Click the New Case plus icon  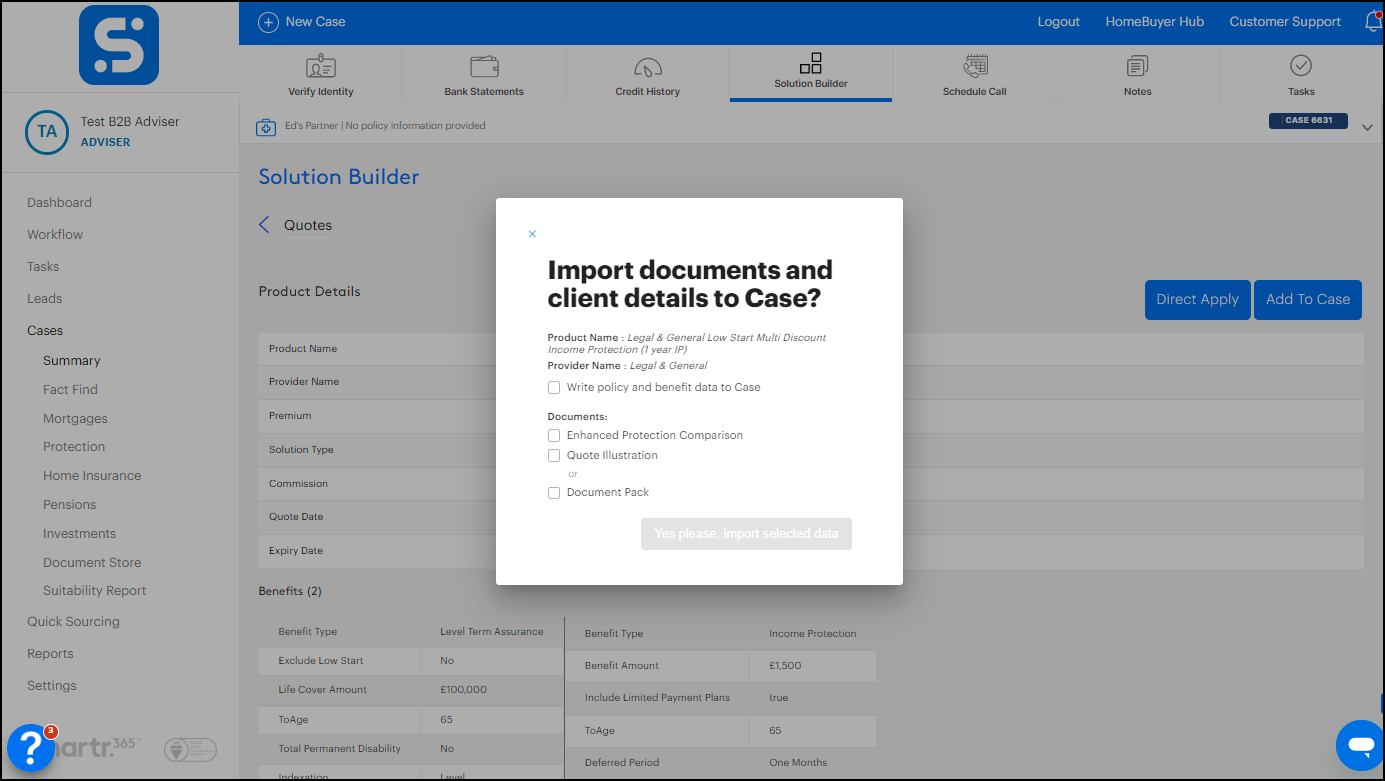click(268, 22)
